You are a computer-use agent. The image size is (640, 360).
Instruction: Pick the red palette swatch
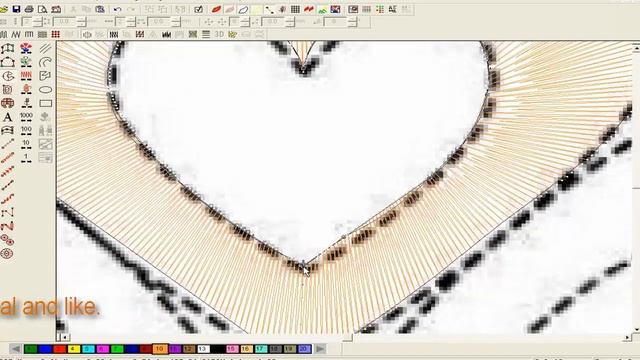pyautogui.click(x=60, y=349)
